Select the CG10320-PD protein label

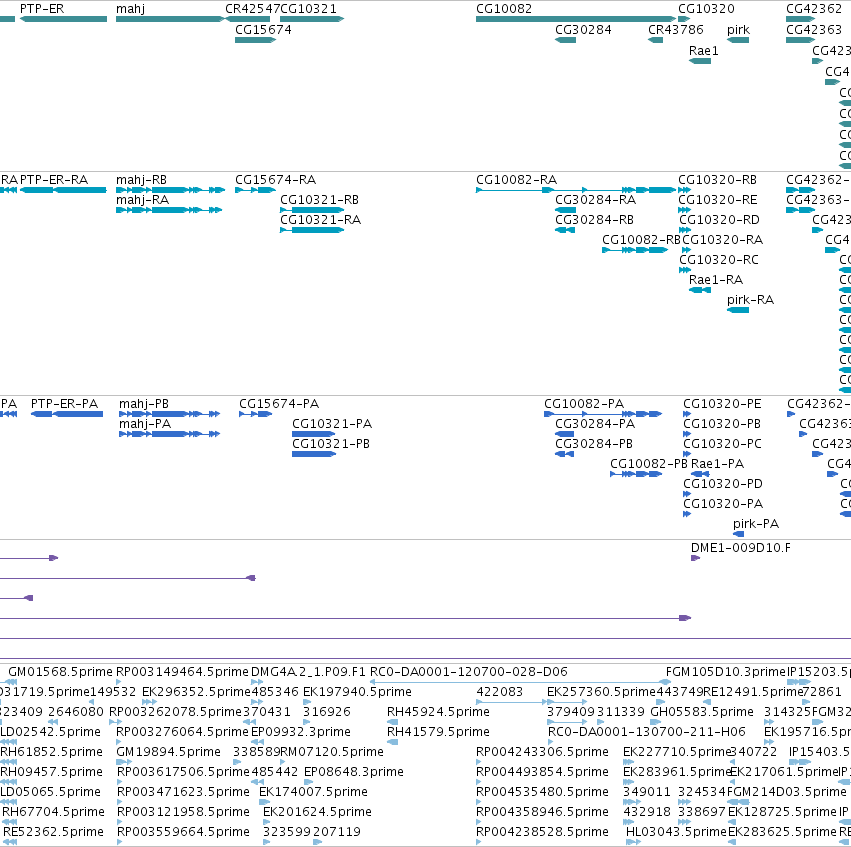point(722,484)
